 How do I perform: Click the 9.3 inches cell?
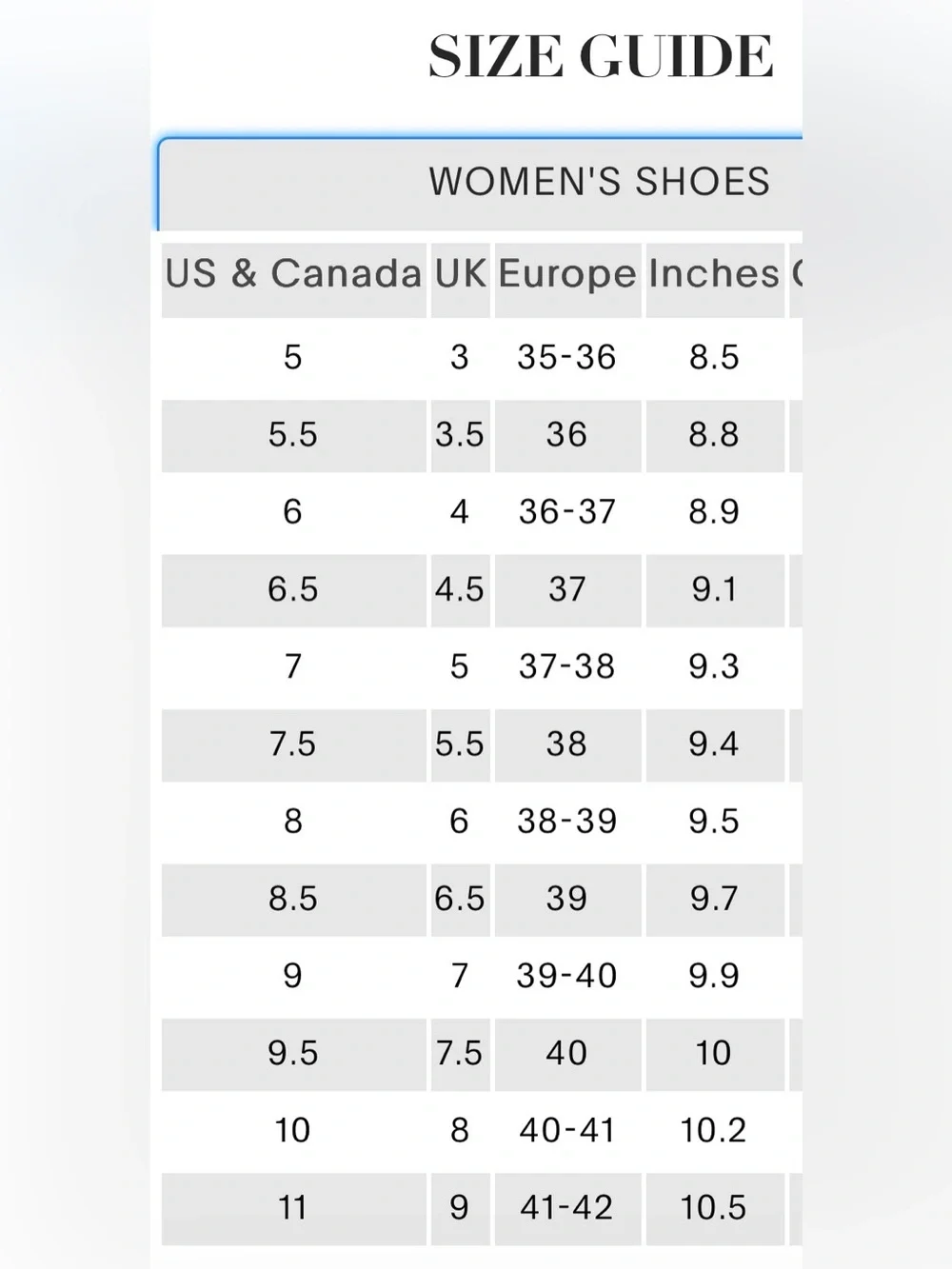tap(715, 666)
